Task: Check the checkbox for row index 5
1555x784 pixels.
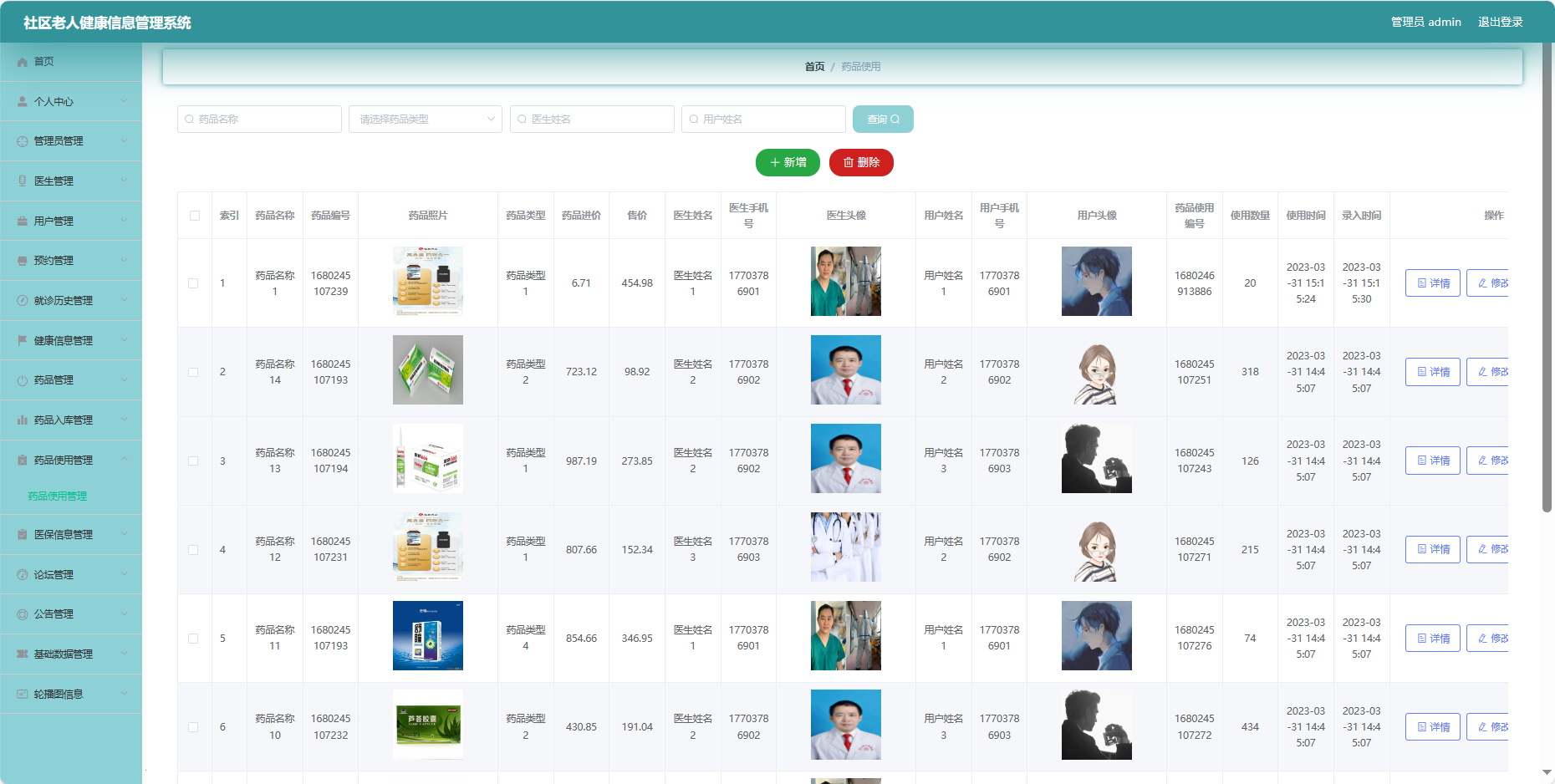Action: pos(193,639)
